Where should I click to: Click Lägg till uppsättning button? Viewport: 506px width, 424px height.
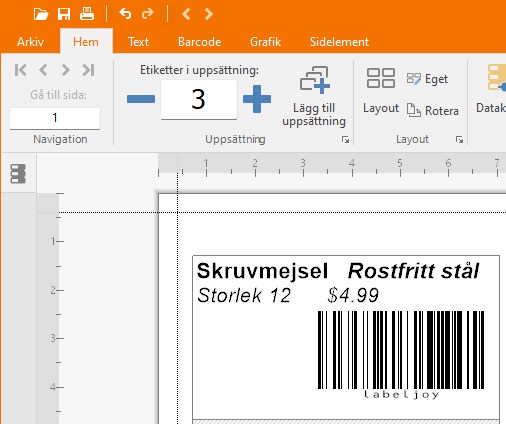314,96
